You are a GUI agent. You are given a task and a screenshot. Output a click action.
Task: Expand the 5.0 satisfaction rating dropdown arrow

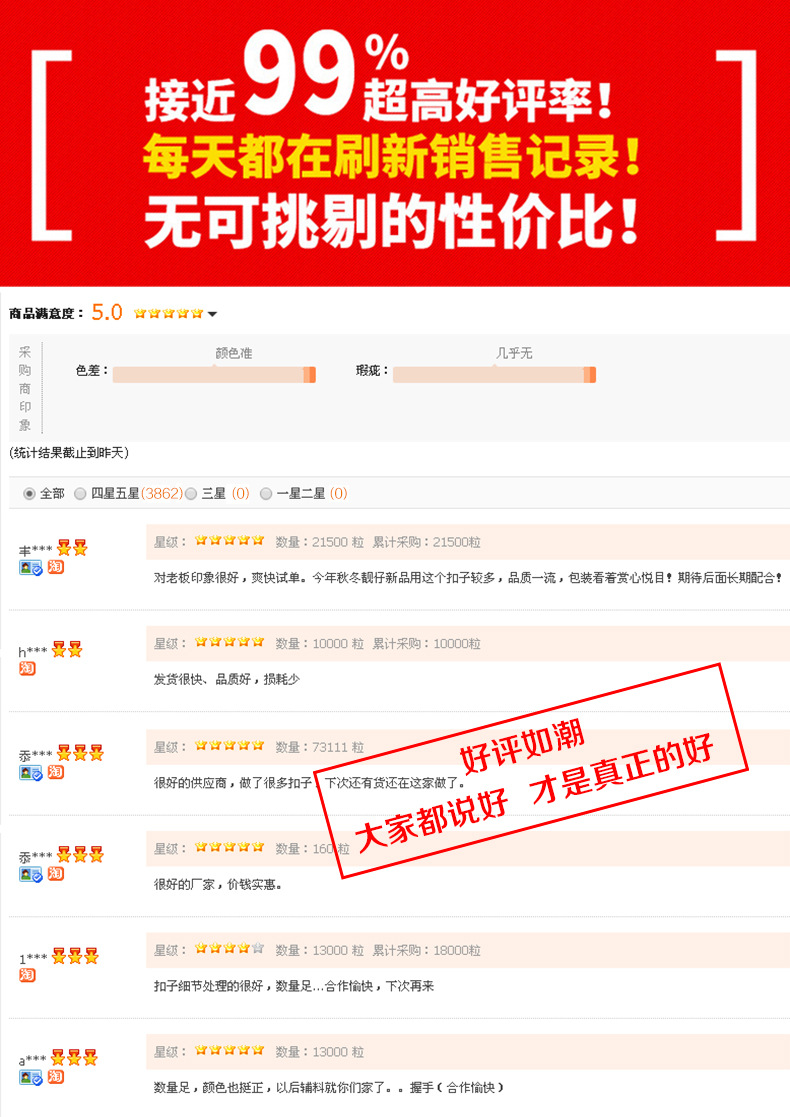[212, 314]
